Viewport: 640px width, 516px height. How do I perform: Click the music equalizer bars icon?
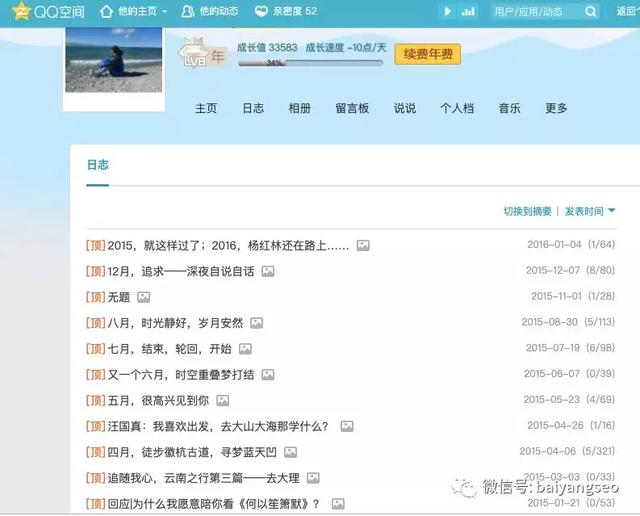pos(468,12)
